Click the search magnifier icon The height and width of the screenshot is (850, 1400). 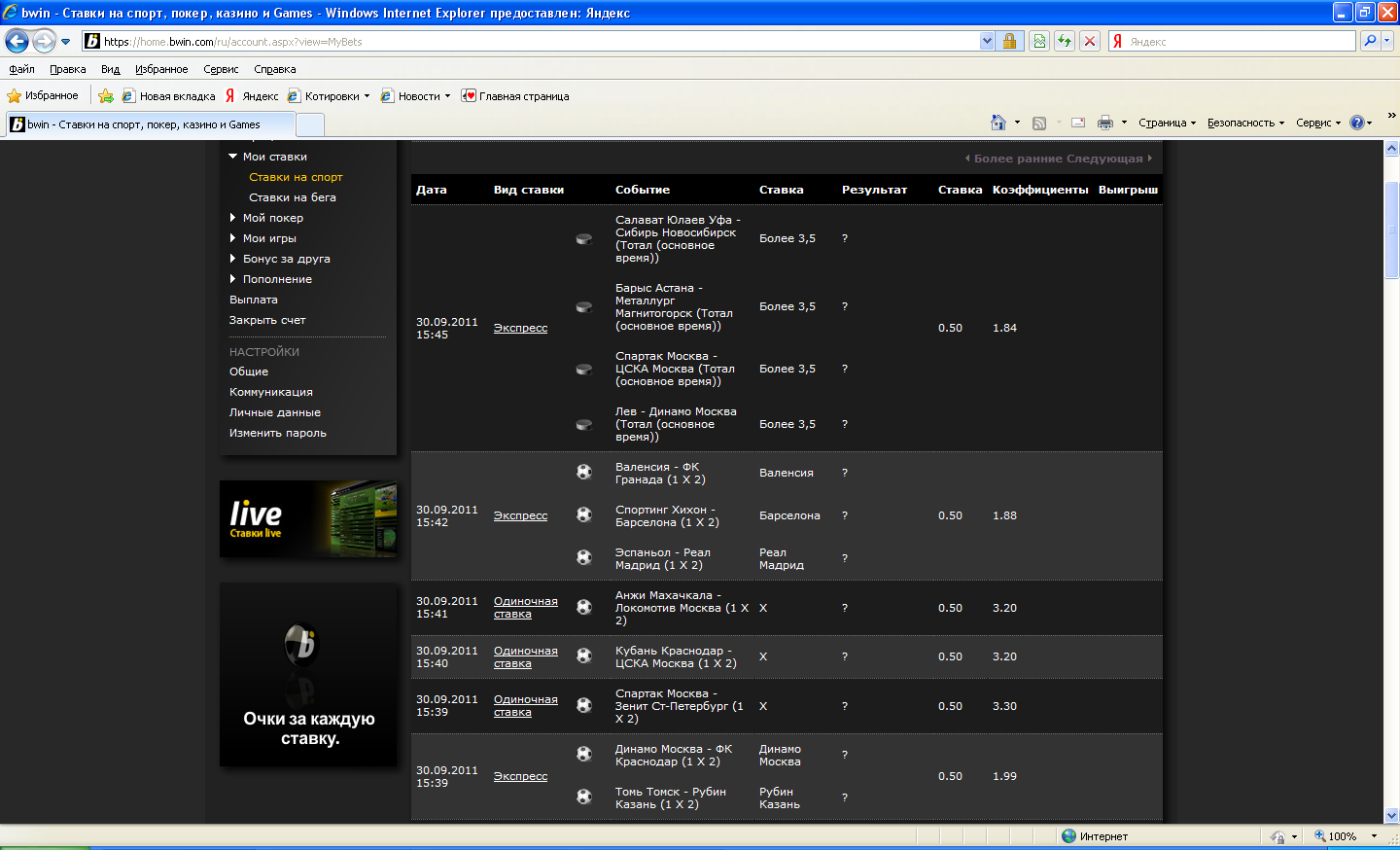(x=1370, y=41)
